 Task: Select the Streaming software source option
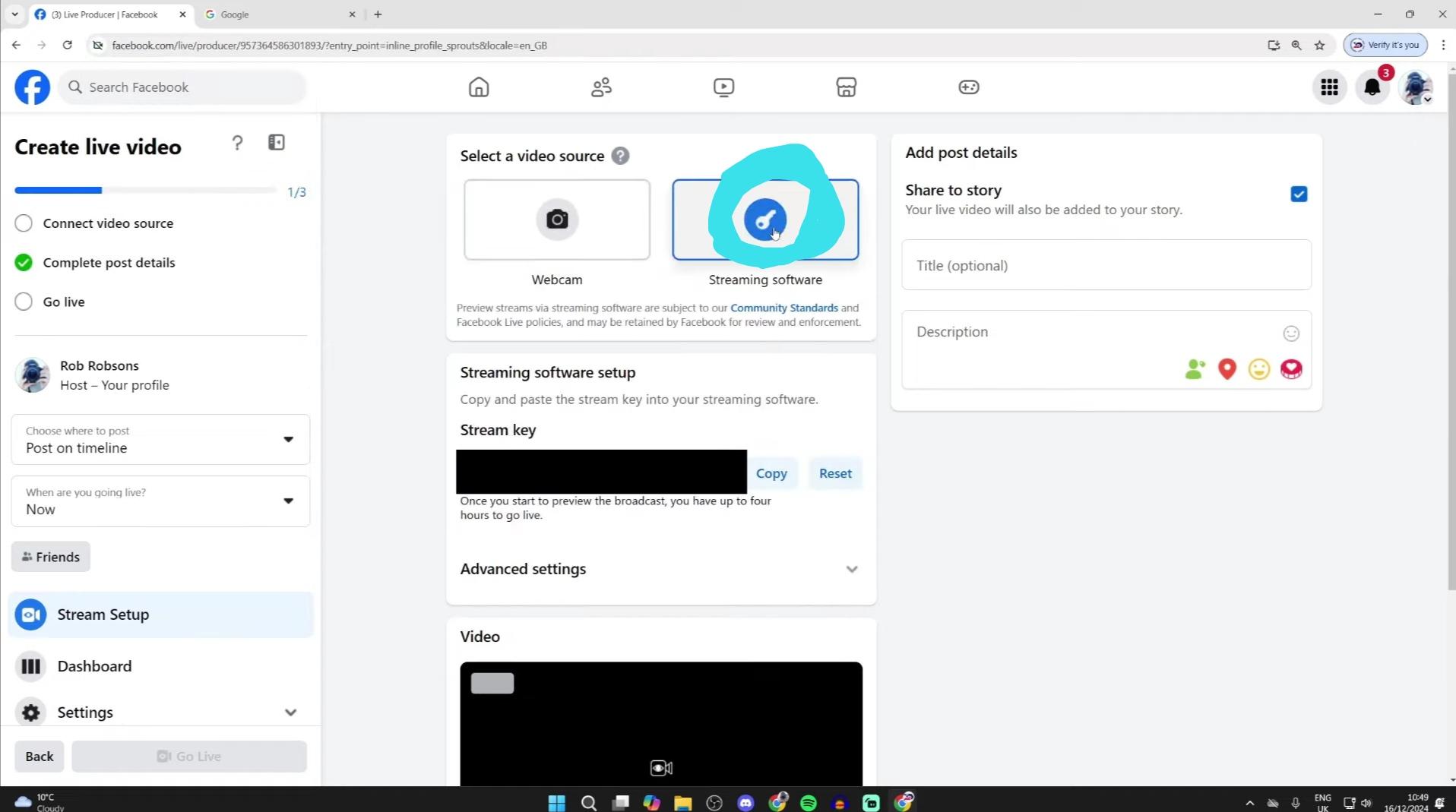point(765,220)
